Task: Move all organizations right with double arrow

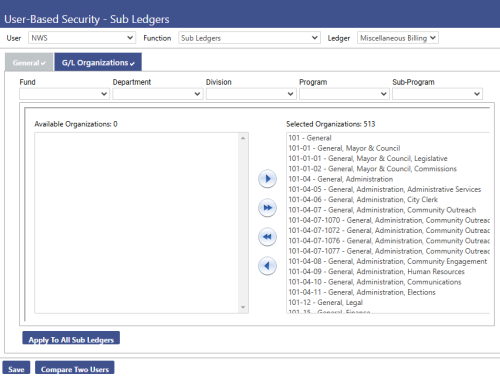Action: [x=267, y=208]
